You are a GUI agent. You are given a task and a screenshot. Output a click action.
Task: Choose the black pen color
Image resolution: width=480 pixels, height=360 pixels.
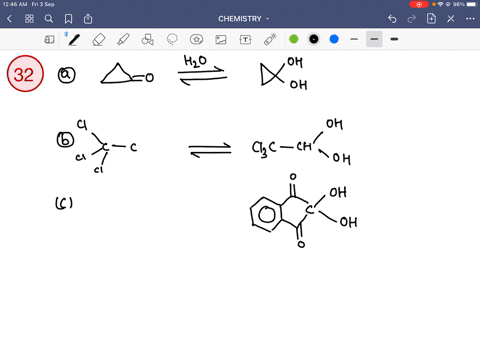coord(314,39)
